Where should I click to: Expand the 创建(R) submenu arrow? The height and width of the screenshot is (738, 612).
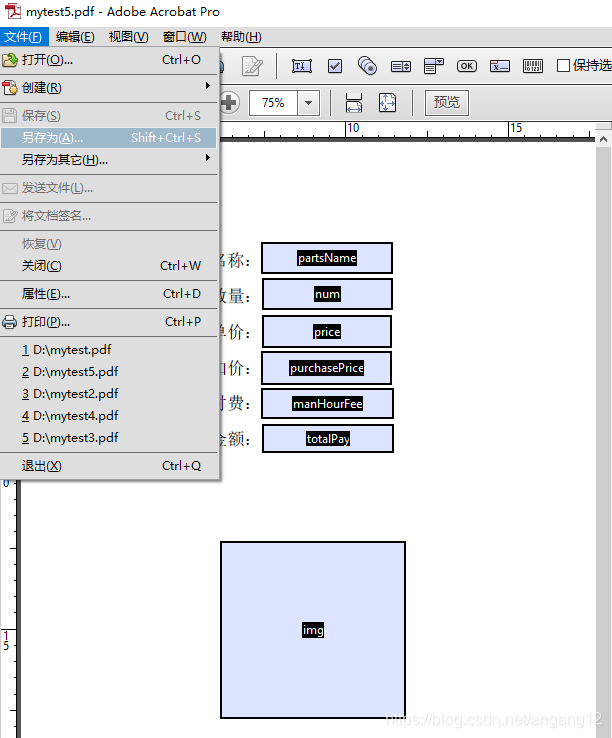(208, 86)
